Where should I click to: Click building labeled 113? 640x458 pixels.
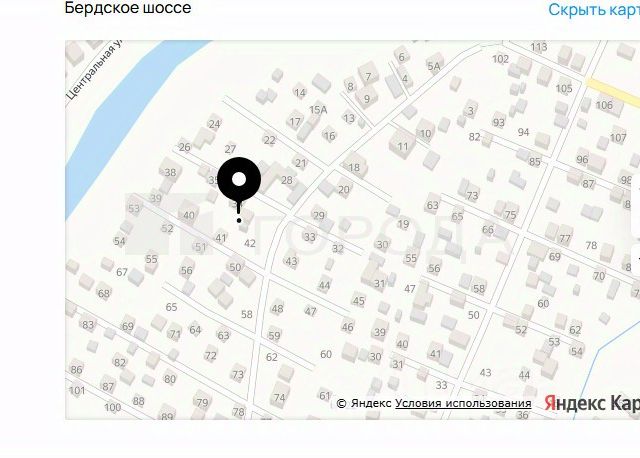[538, 47]
